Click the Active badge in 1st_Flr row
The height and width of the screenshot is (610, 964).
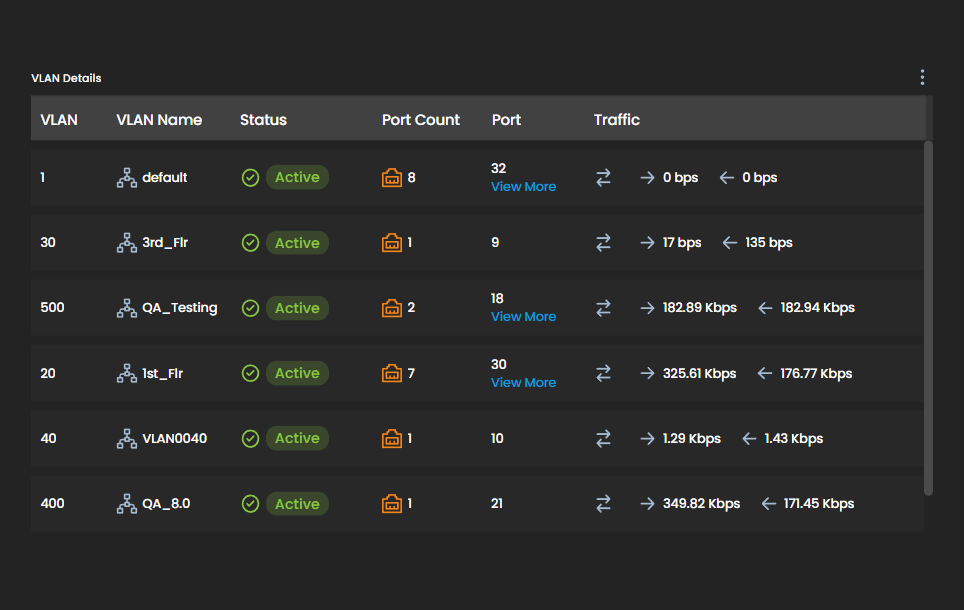coord(297,373)
